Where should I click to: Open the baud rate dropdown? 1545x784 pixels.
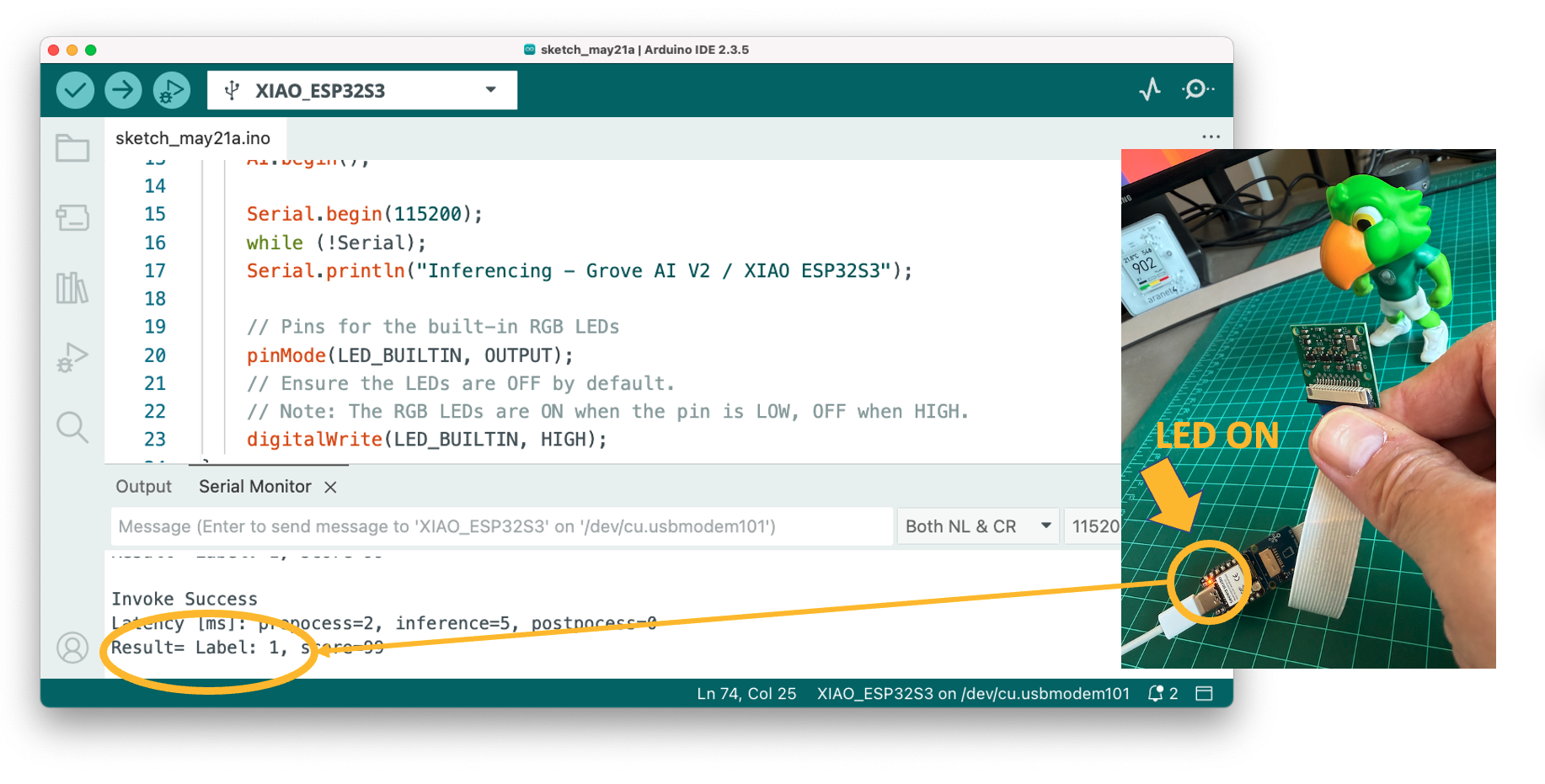1094,526
